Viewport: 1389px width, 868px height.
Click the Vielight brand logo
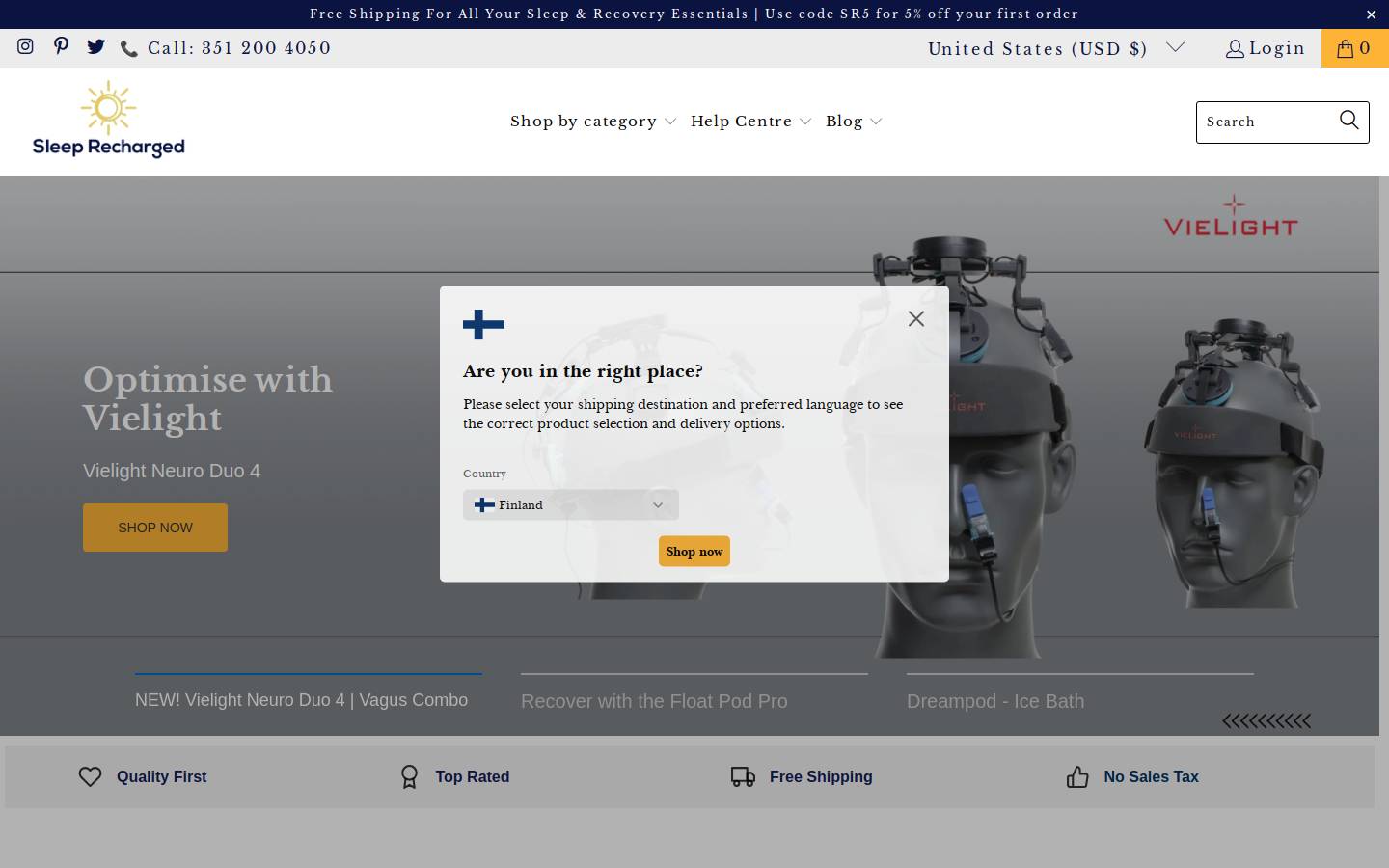point(1231,217)
